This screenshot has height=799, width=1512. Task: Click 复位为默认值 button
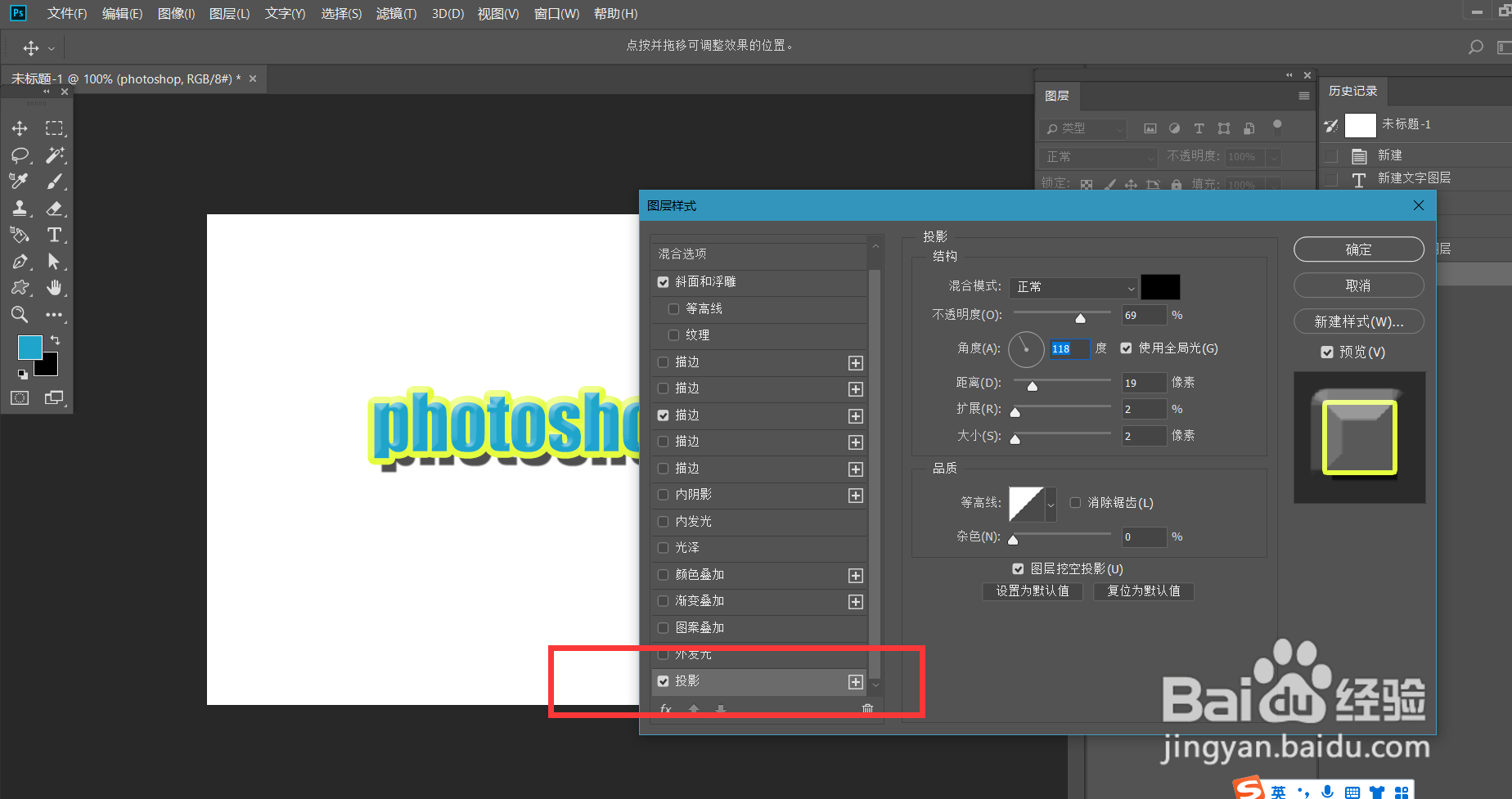click(x=1144, y=591)
